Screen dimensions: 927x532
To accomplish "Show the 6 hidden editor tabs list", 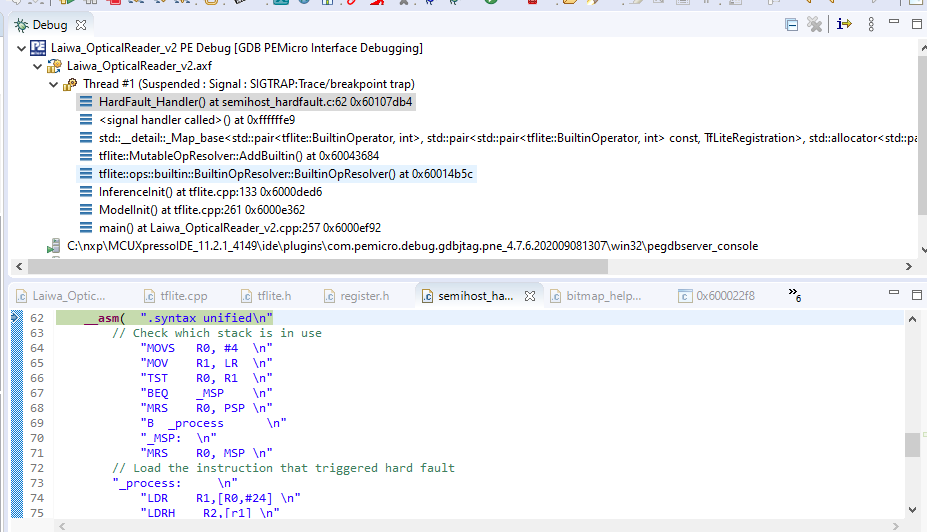I will click(794, 294).
